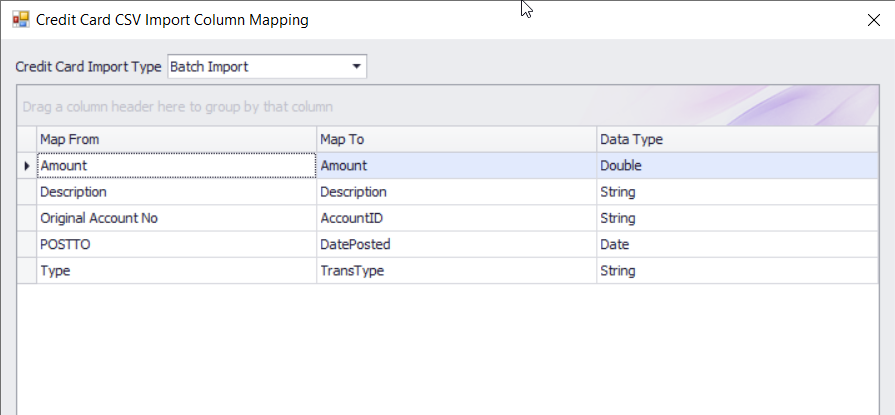Click the TransType Map To cell

(x=456, y=270)
